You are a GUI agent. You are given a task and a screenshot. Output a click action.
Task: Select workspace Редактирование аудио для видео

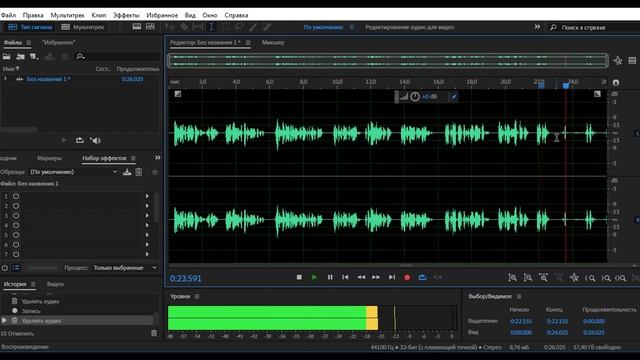(409, 27)
